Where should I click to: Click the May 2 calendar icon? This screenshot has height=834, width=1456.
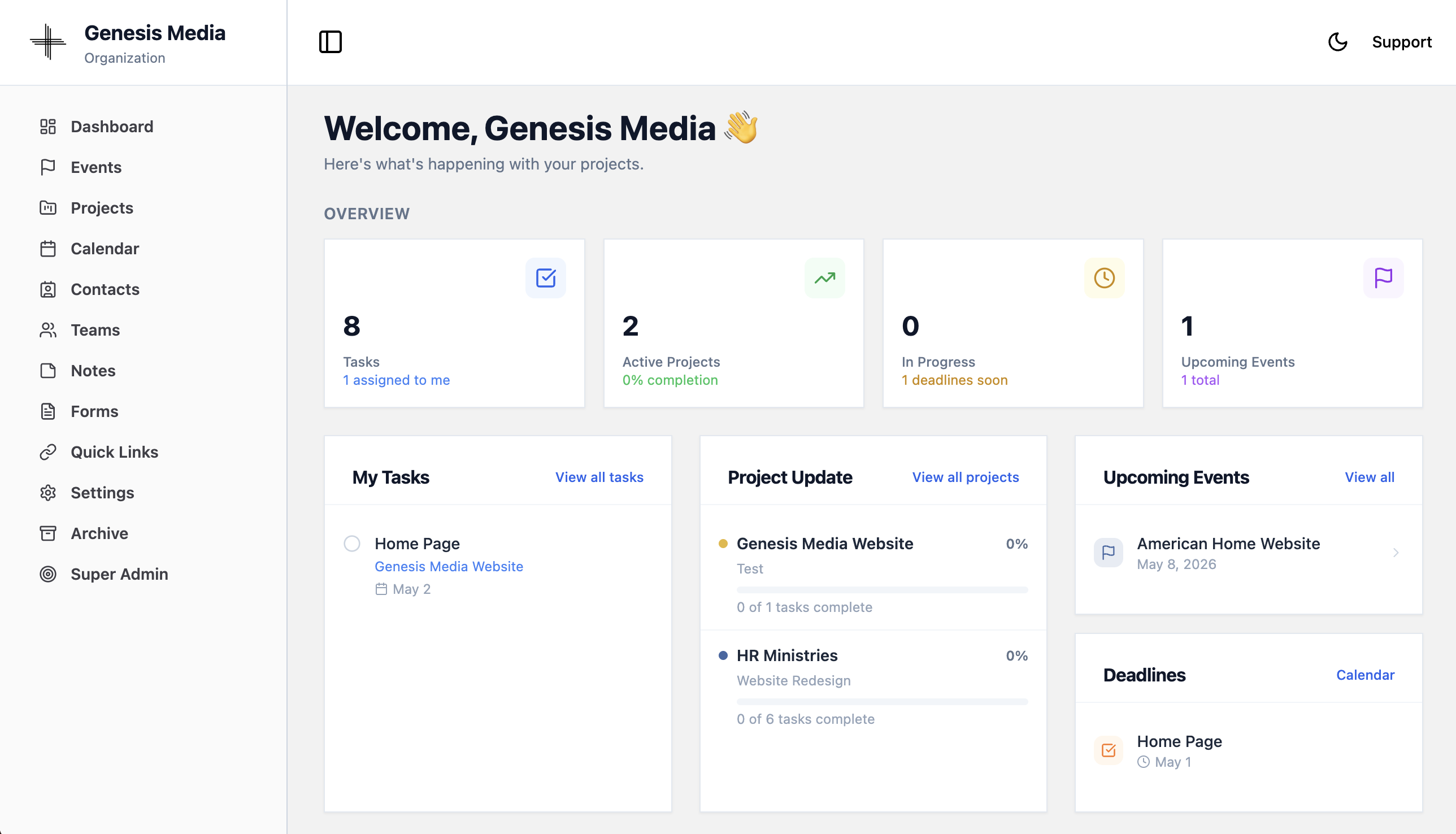[x=381, y=589]
